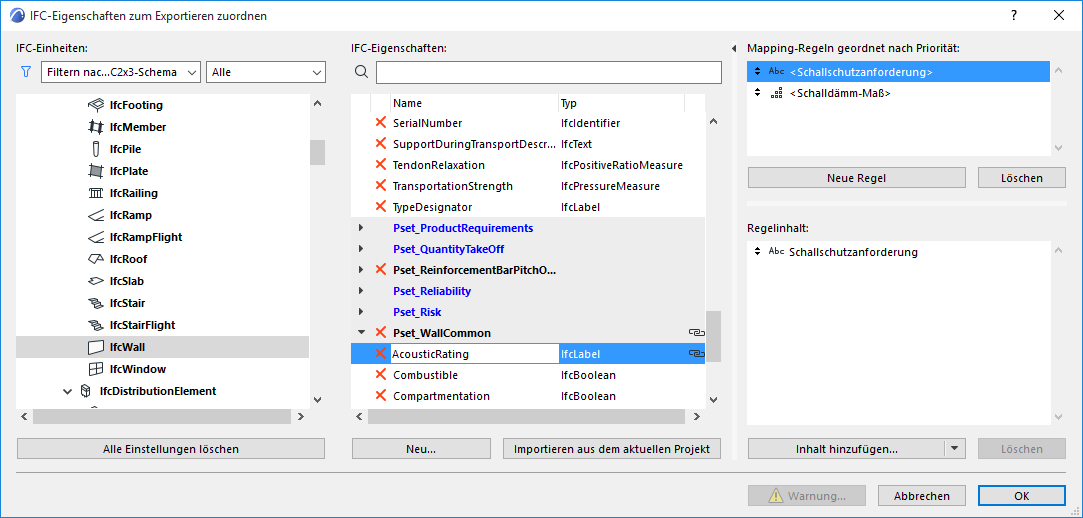1083x518 pixels.
Task: Click 'Inhalt hinzufügen...' button
Action: click(x=846, y=449)
